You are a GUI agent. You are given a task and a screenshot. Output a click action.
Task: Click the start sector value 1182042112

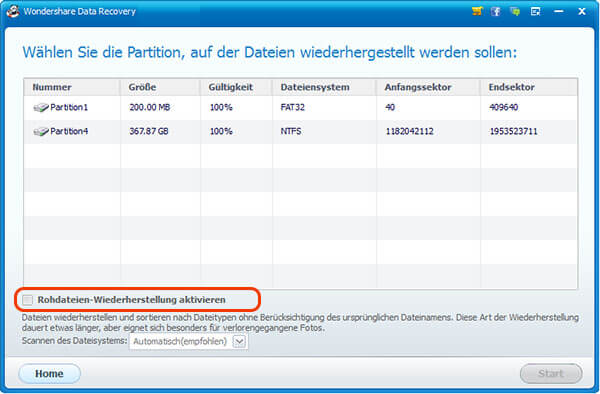[x=410, y=132]
